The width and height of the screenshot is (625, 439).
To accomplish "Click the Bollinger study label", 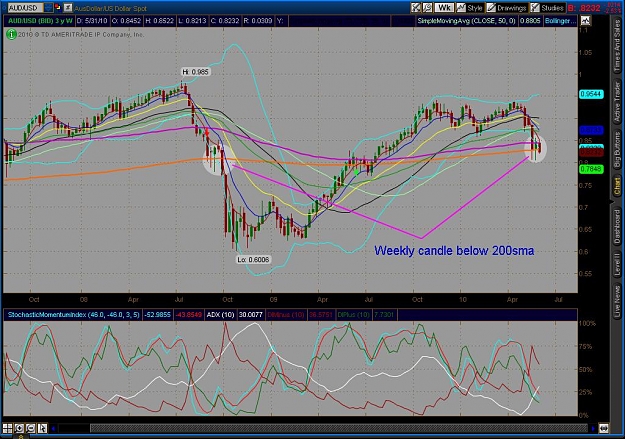I will tap(560, 20).
